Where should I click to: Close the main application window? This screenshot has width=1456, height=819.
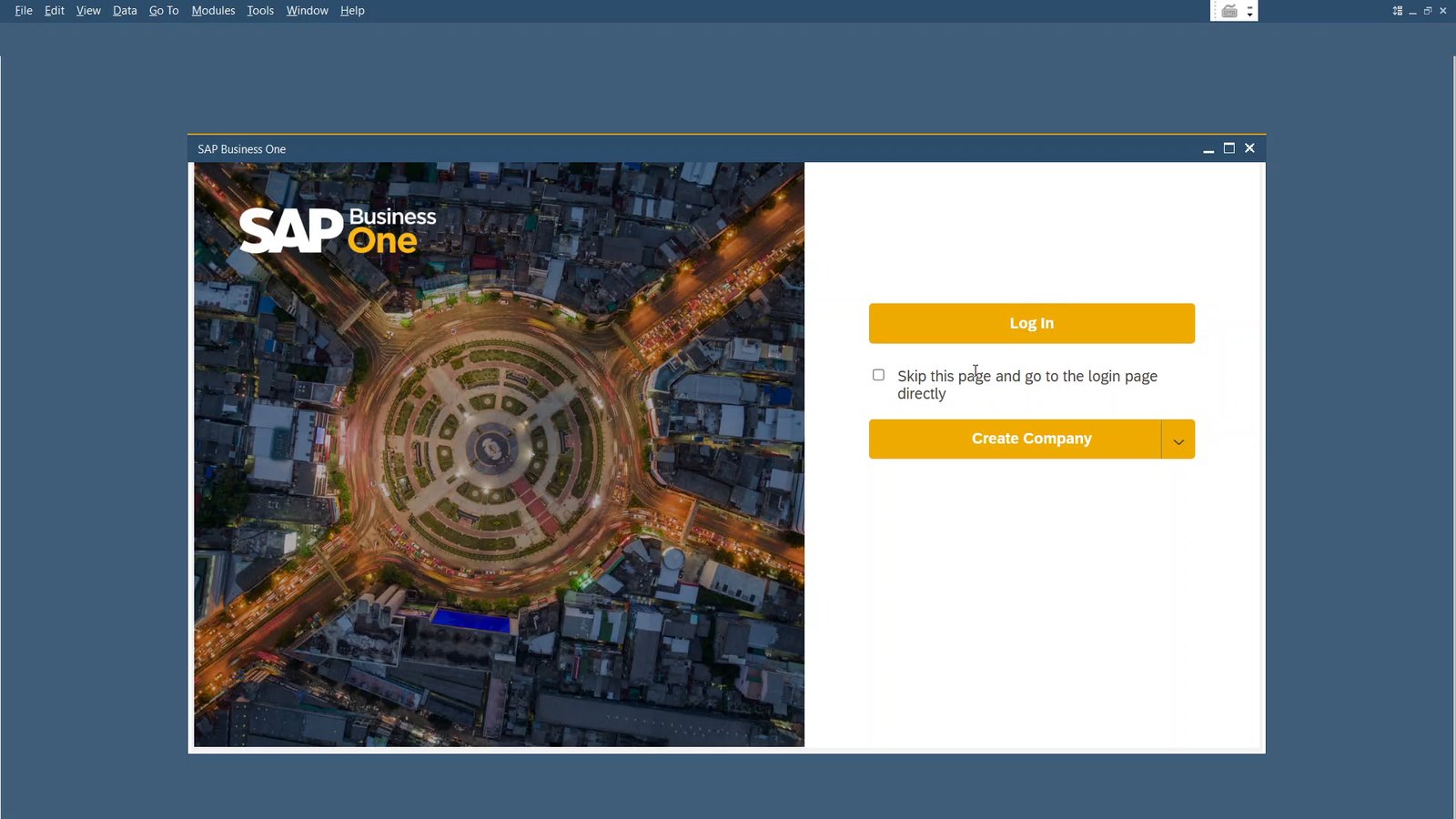pyautogui.click(x=1442, y=11)
